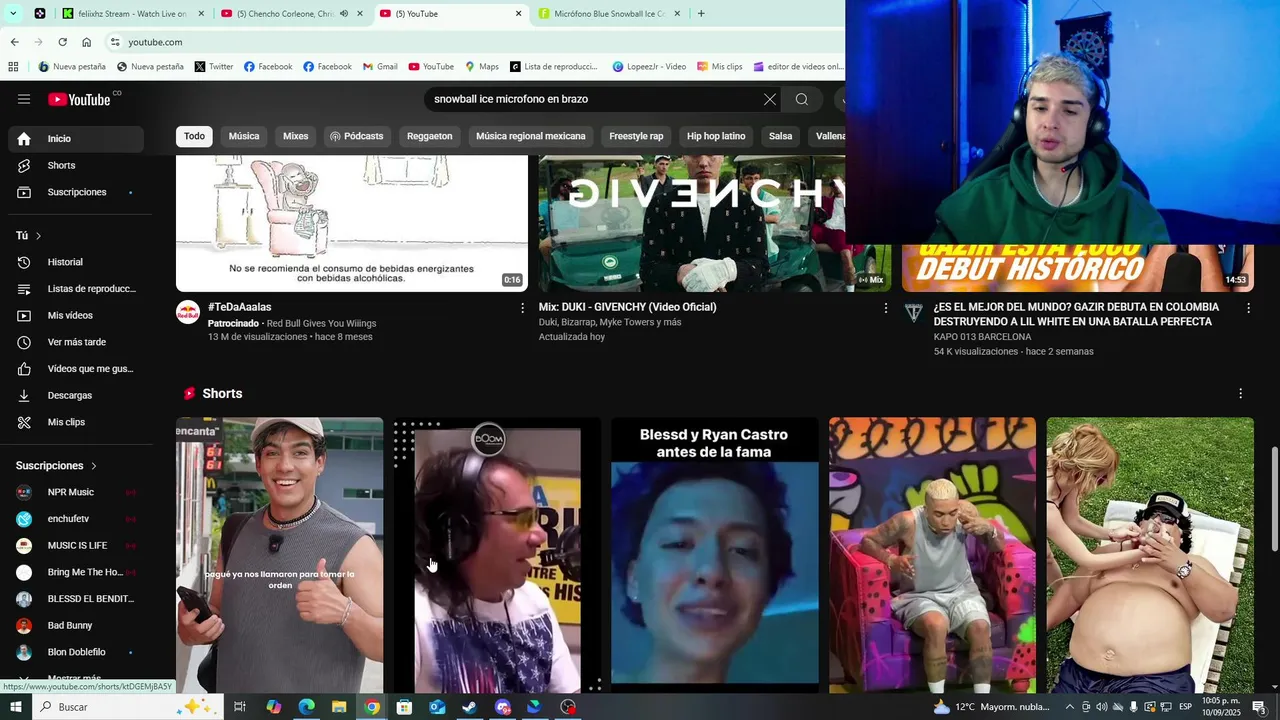Open Inicio in the sidebar
Viewport: 1280px width, 720px height.
pos(76,139)
